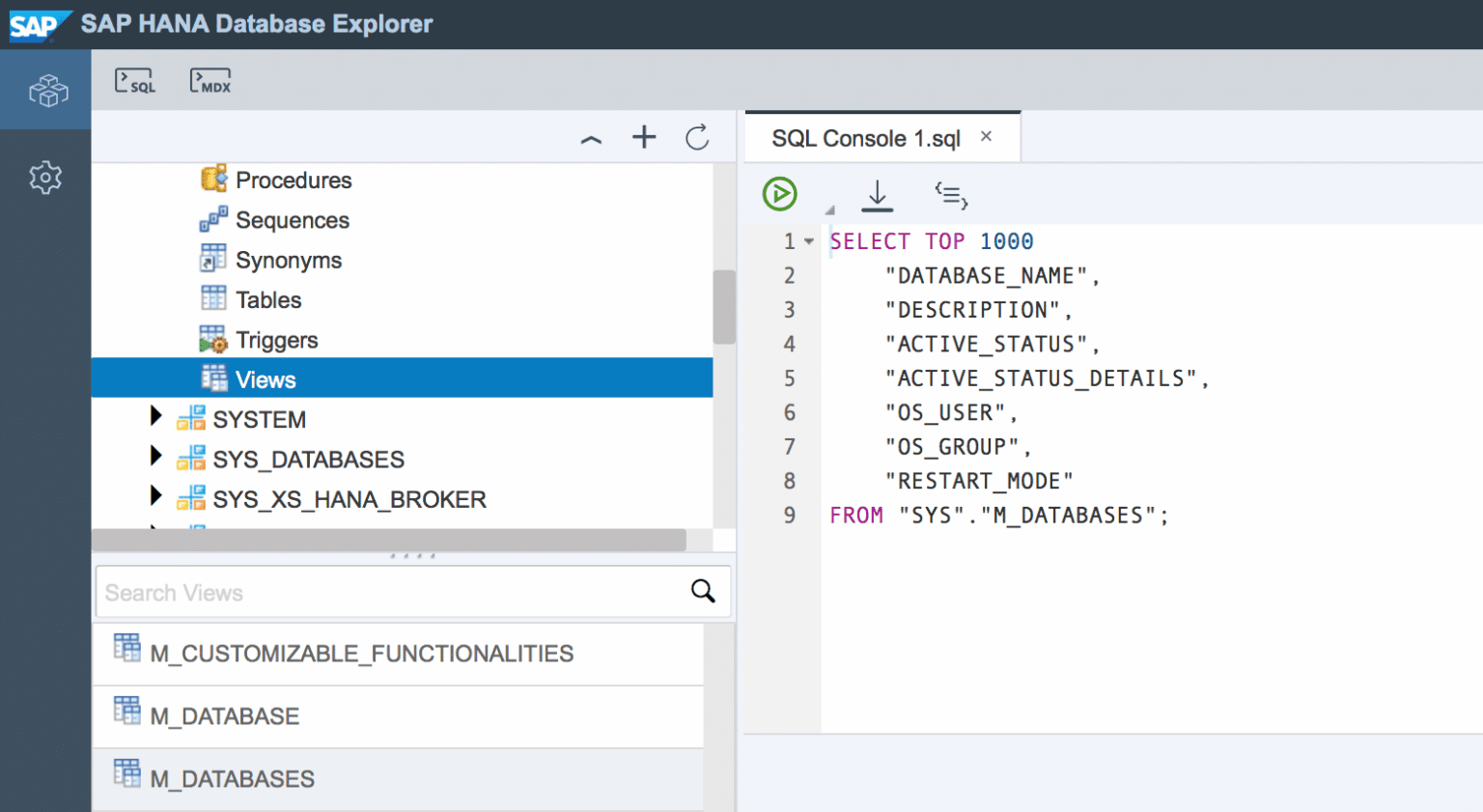
Task: Open the Database Explorer settings gear
Action: point(45,178)
